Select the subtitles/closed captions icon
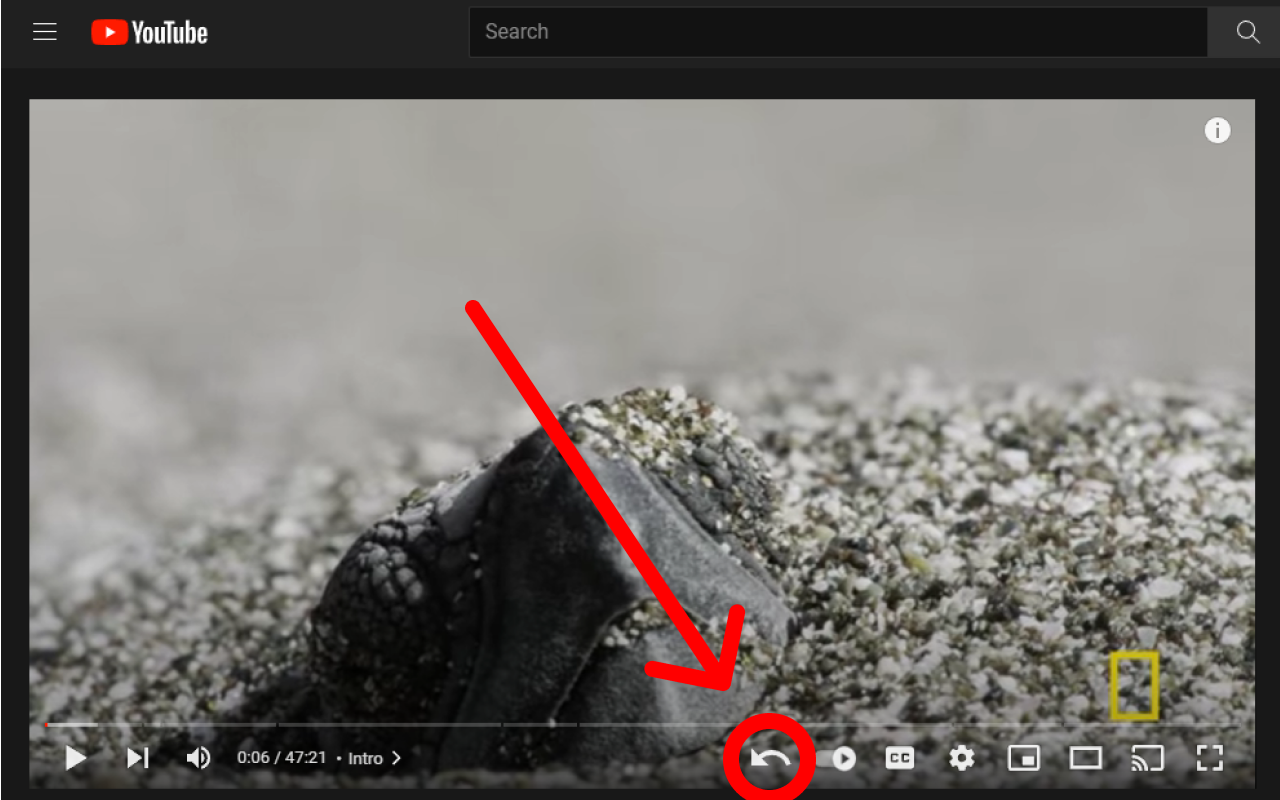The height and width of the screenshot is (800, 1280). [899, 758]
